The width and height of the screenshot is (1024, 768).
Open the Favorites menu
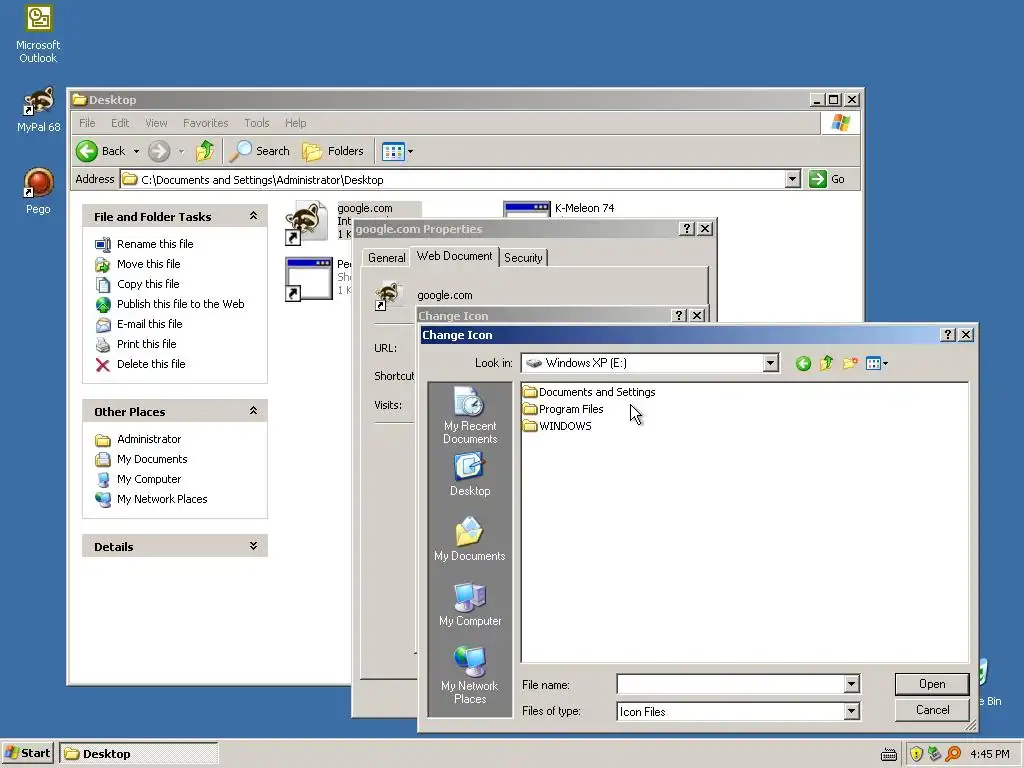coord(206,123)
